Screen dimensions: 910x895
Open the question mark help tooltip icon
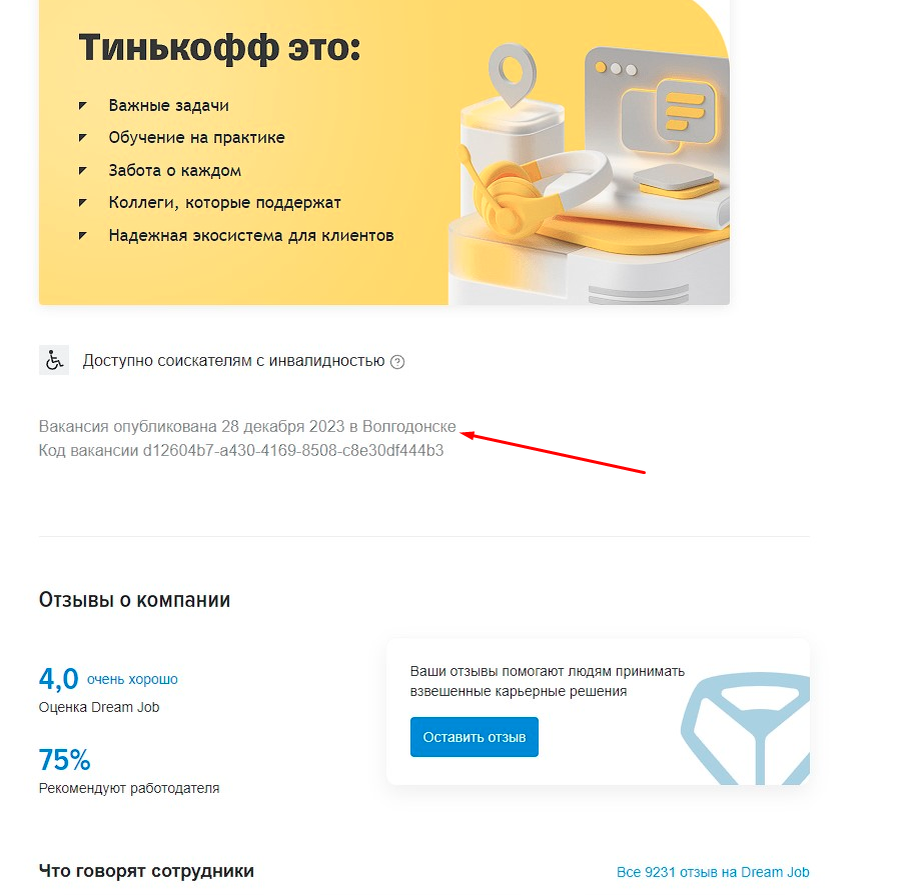click(397, 362)
